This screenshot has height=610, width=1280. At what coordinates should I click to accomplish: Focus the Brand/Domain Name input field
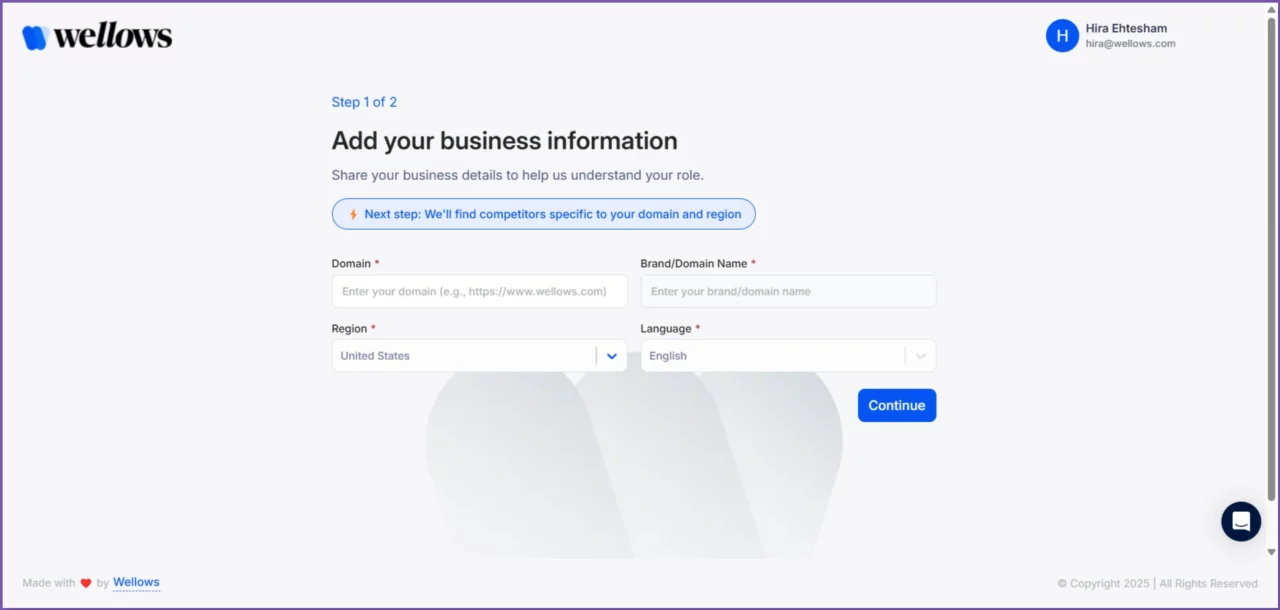pos(788,291)
